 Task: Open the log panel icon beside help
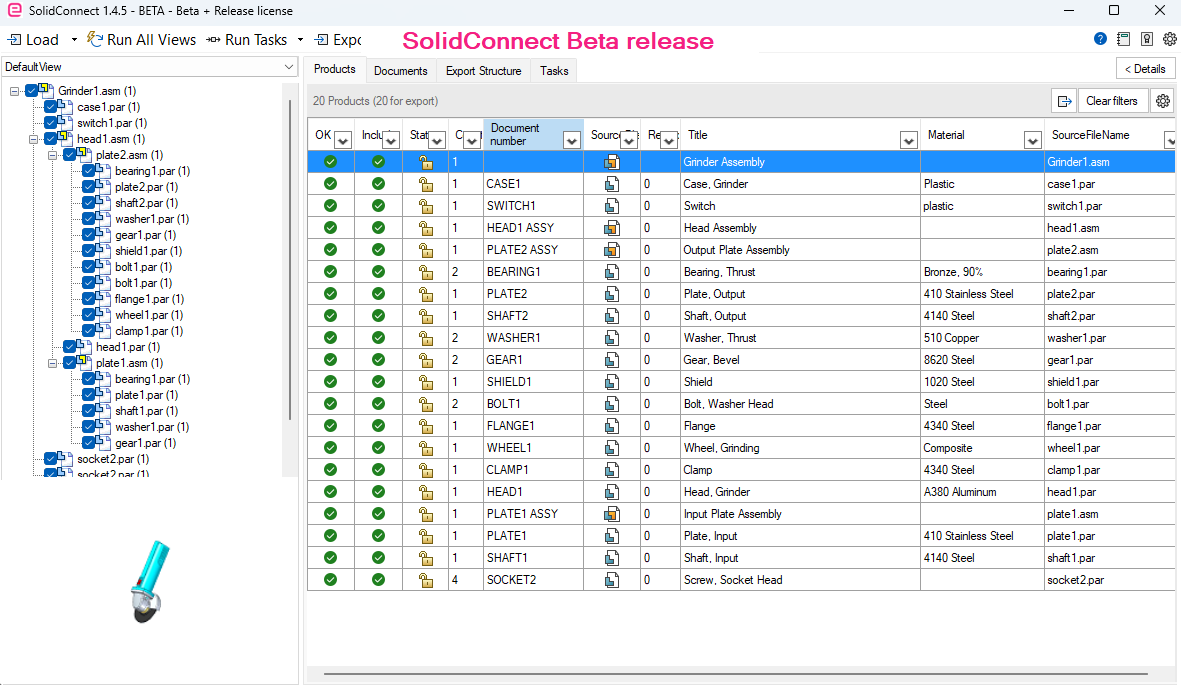pyautogui.click(x=1124, y=39)
